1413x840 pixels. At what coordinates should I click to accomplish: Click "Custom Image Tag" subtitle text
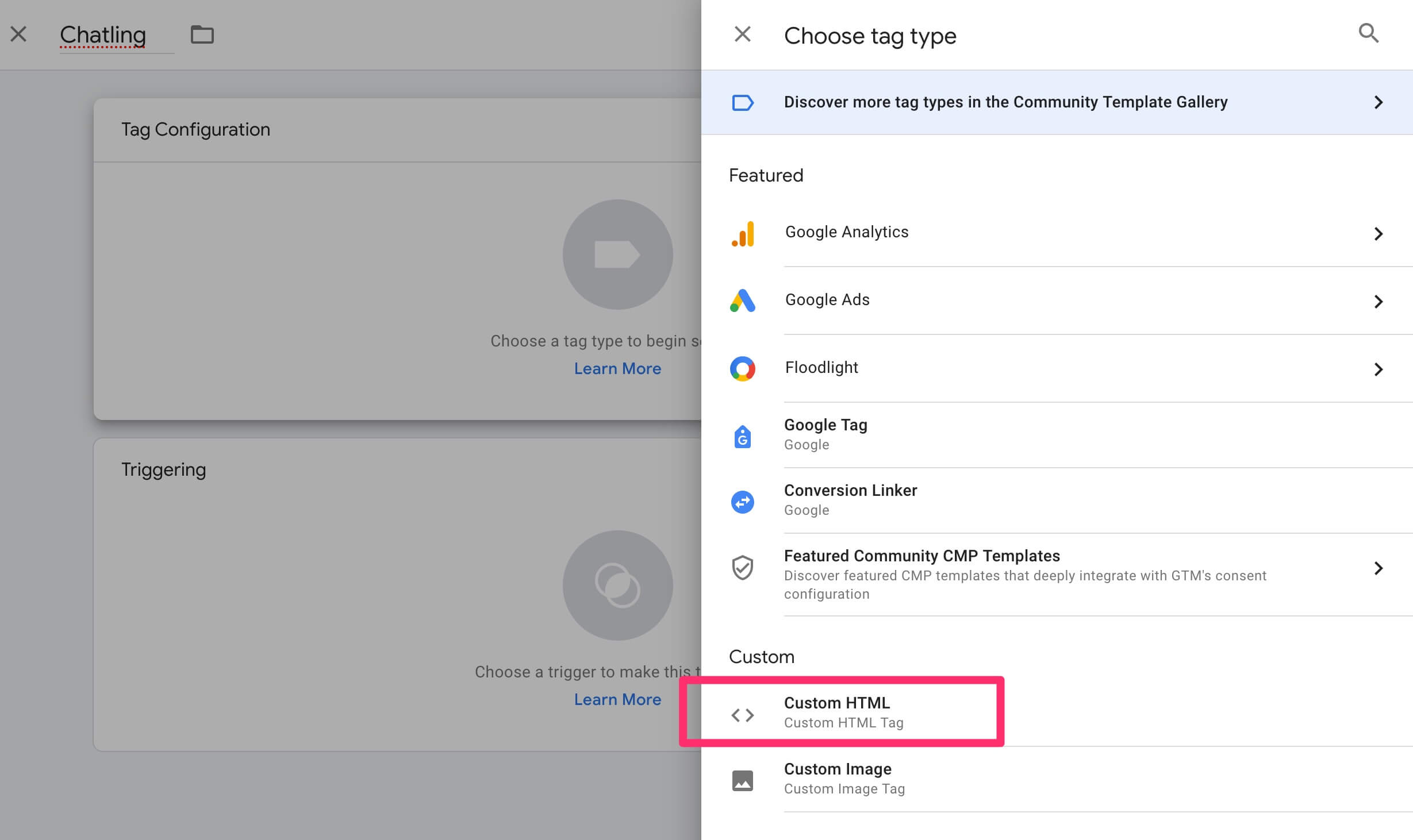pos(844,789)
